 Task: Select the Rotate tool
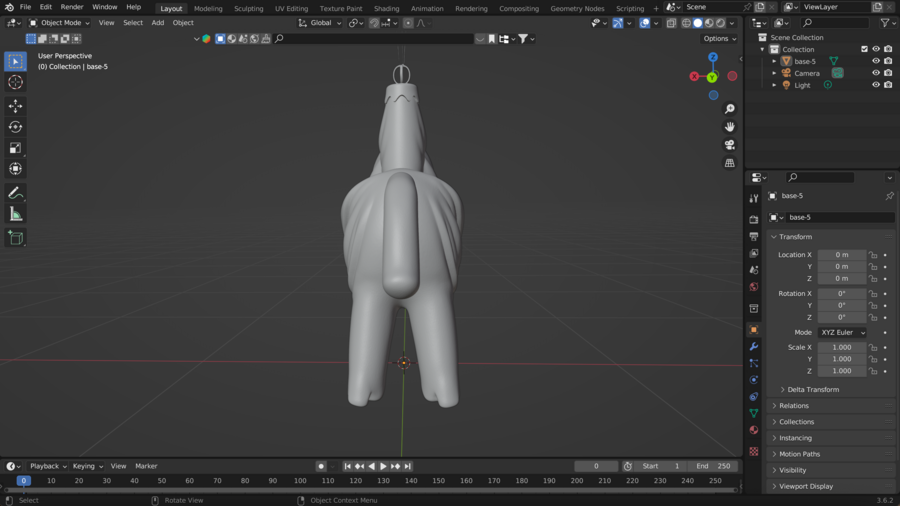click(15, 127)
